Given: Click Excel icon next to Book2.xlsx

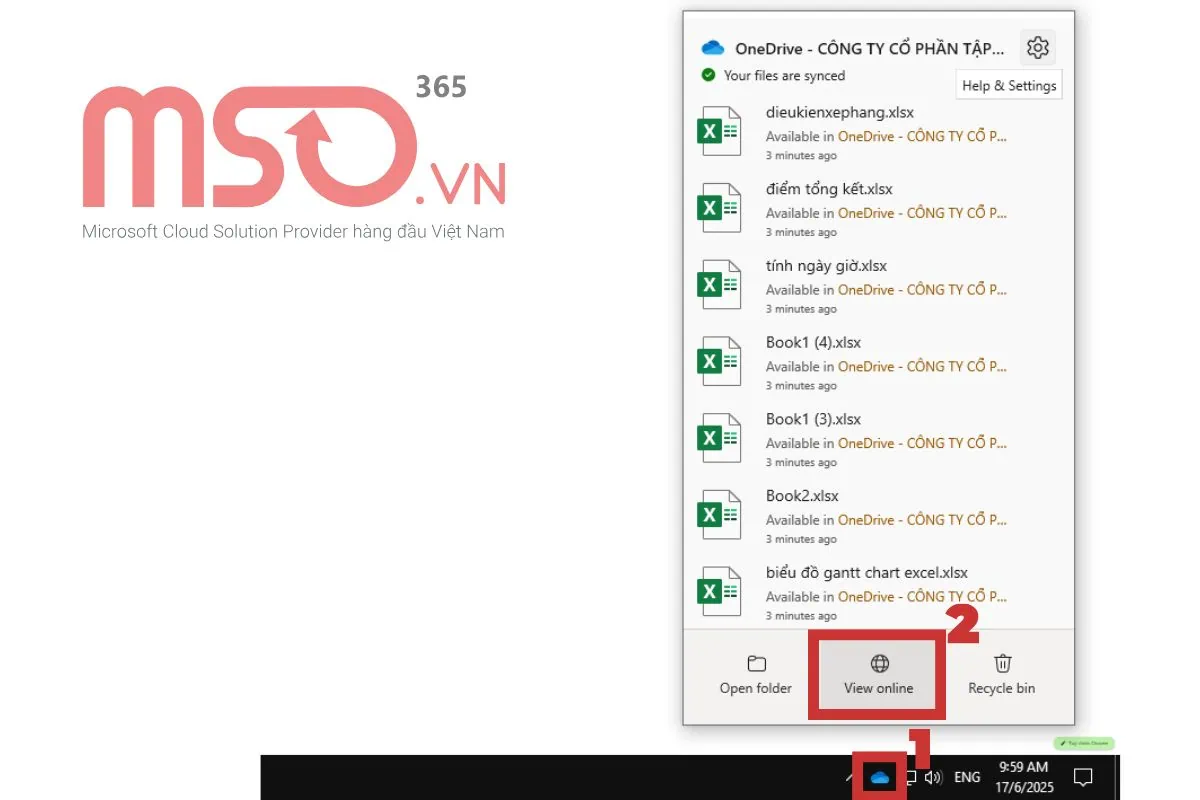Looking at the screenshot, I should click(x=719, y=515).
